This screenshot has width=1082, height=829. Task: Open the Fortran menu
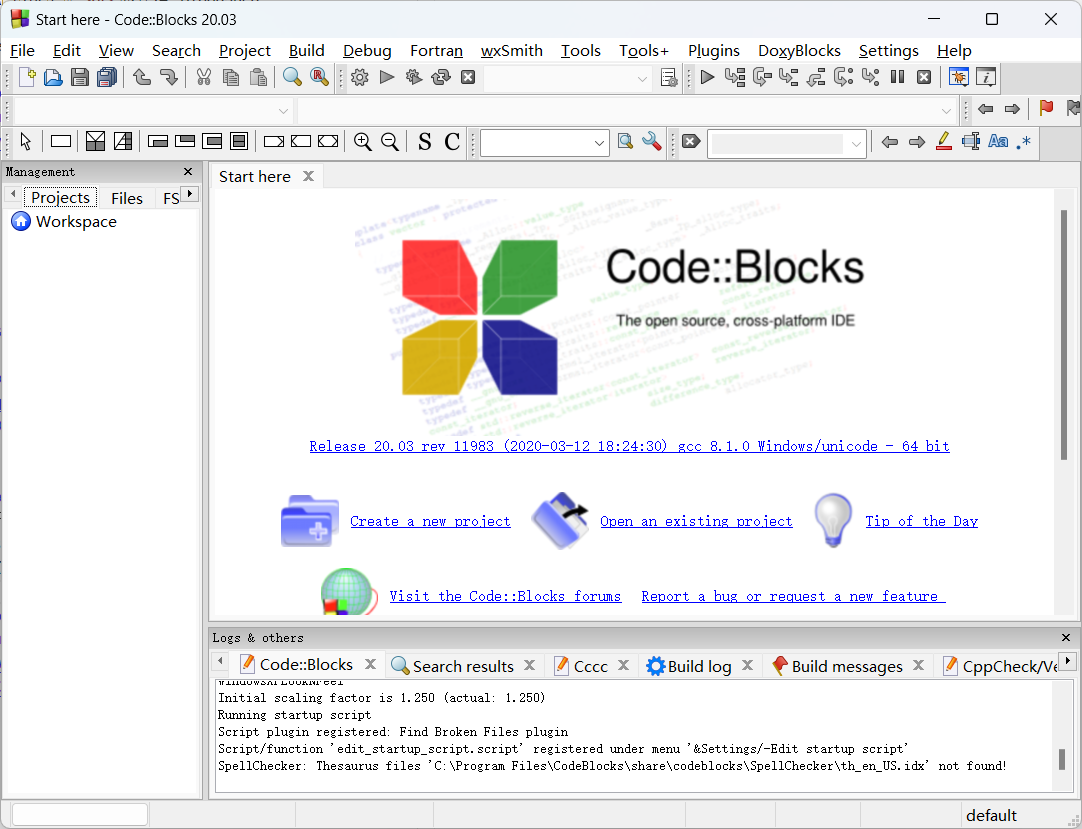(x=436, y=50)
